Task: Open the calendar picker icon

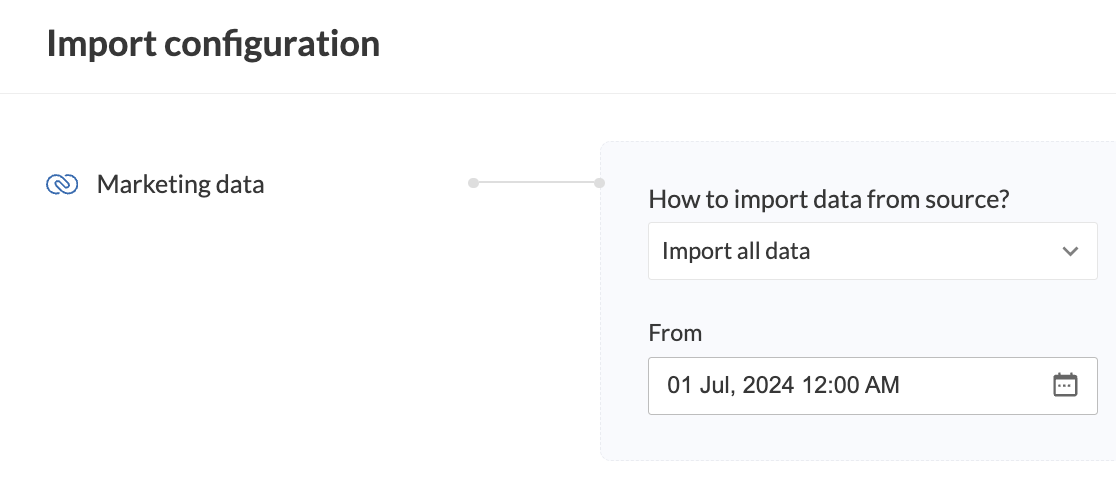Action: [x=1065, y=385]
